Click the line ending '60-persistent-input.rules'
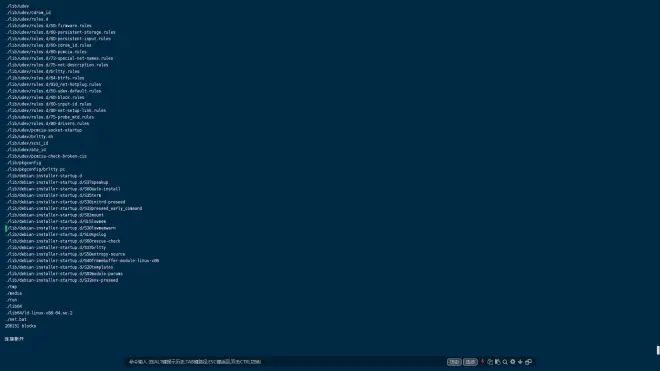Image resolution: width=660 pixels, height=371 pixels. tap(58, 38)
